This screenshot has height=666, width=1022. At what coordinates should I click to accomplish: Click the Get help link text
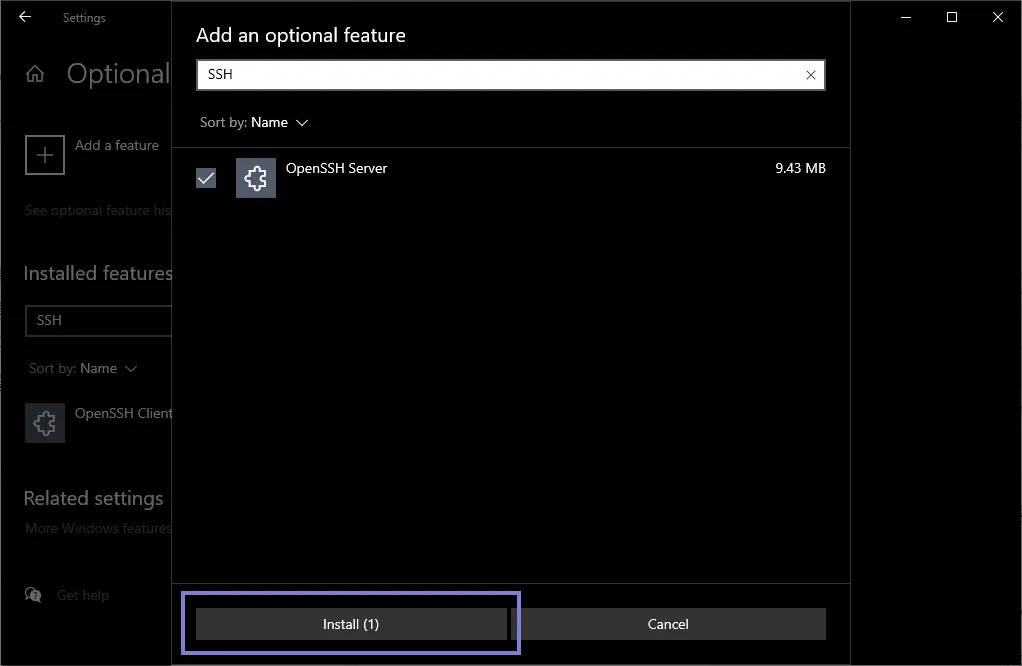click(x=82, y=595)
